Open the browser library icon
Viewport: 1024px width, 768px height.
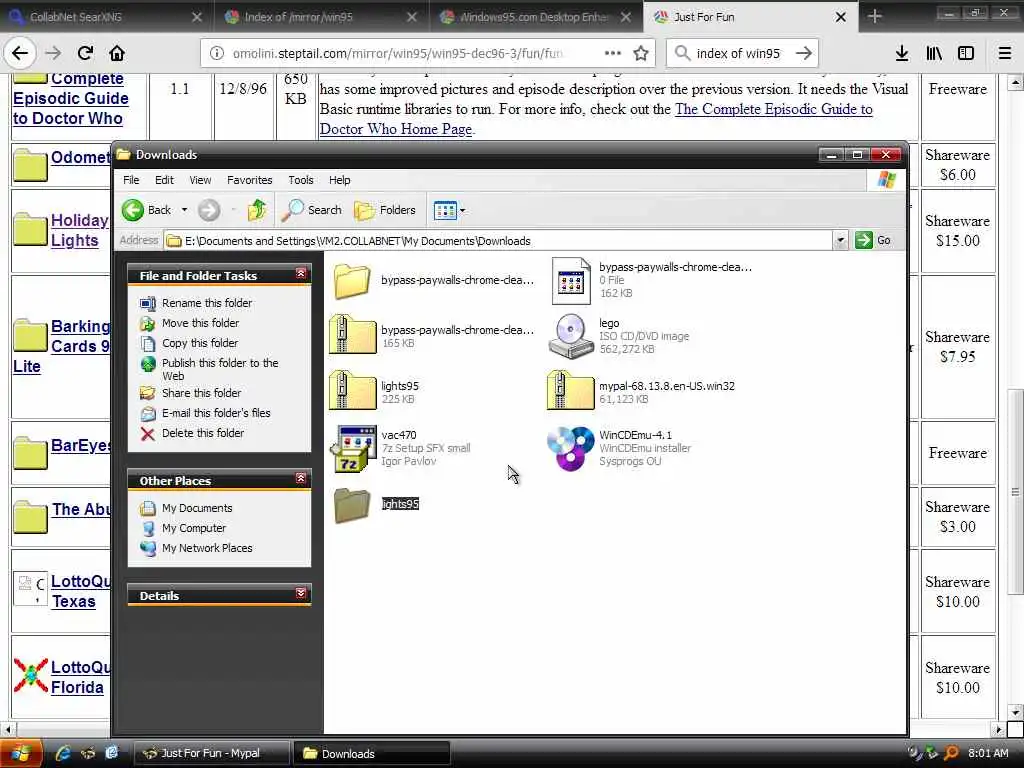pos(934,53)
